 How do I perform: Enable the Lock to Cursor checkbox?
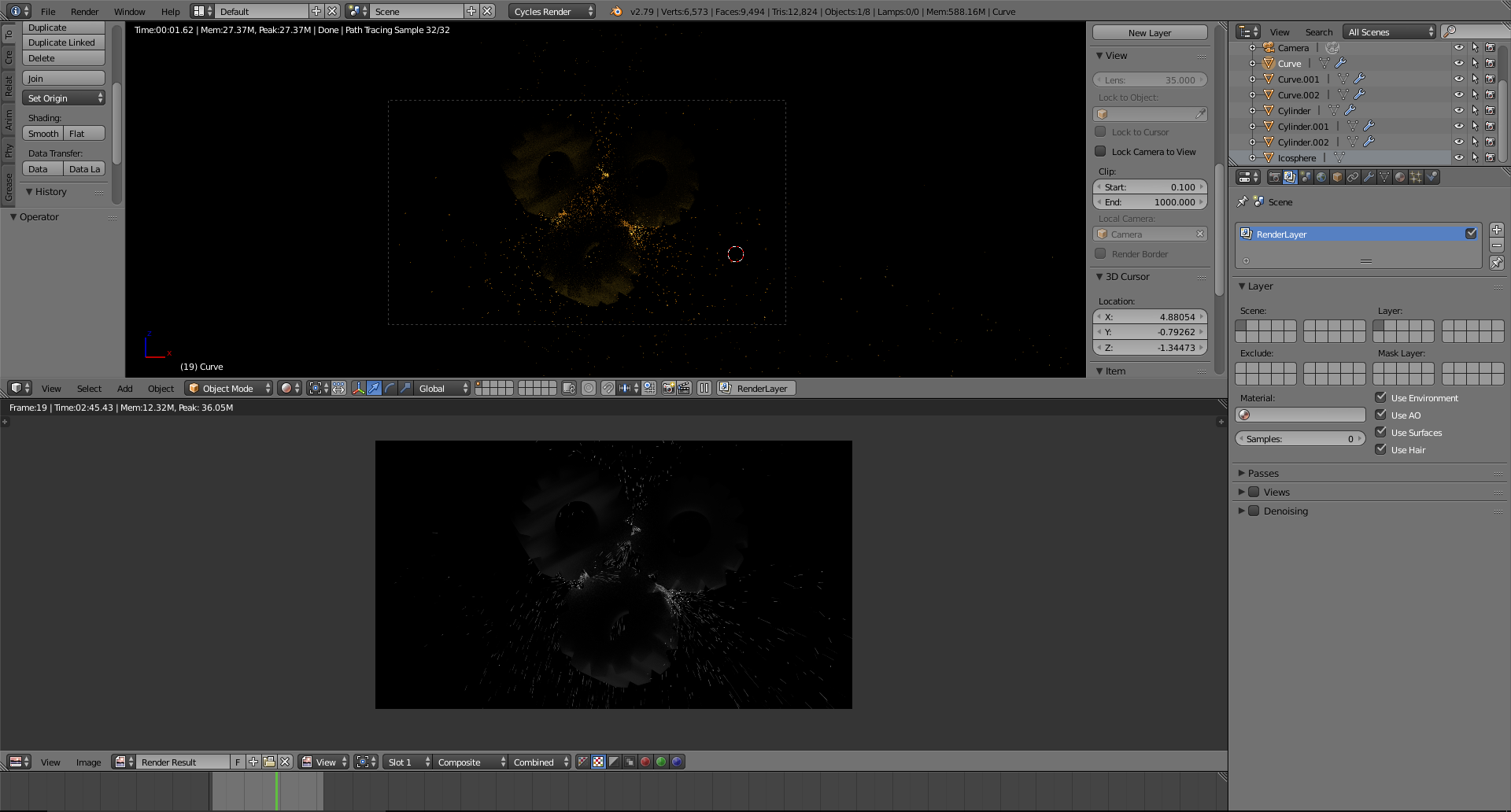click(x=1100, y=131)
